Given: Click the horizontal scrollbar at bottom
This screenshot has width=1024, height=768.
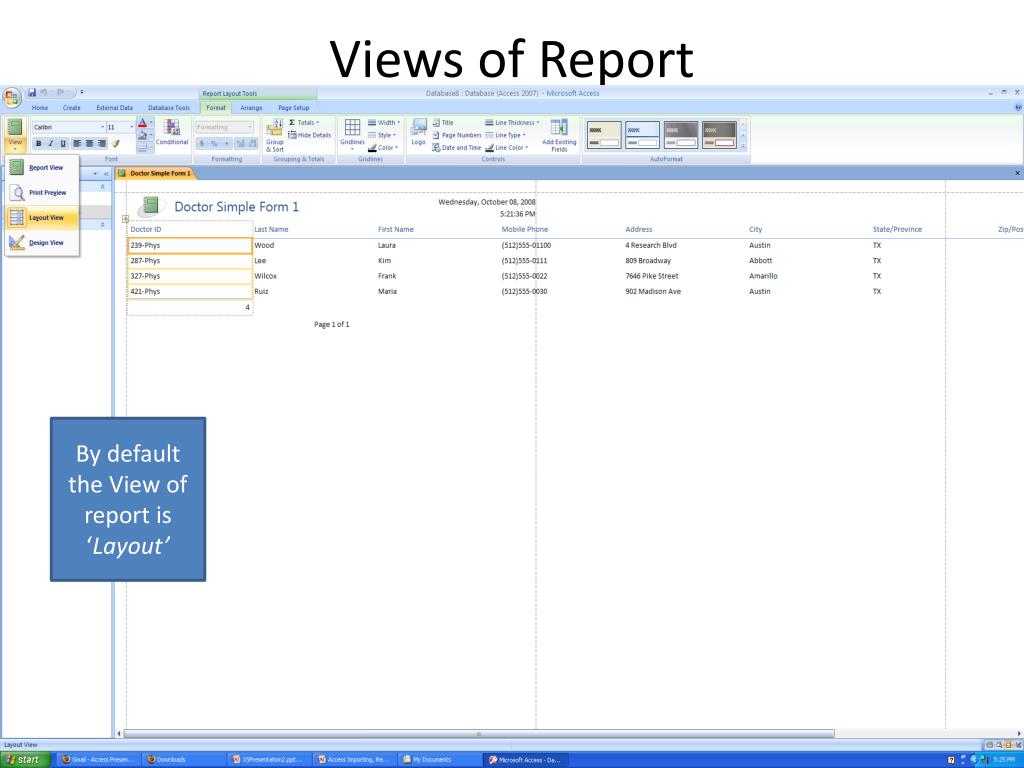Looking at the screenshot, I should click(x=479, y=734).
